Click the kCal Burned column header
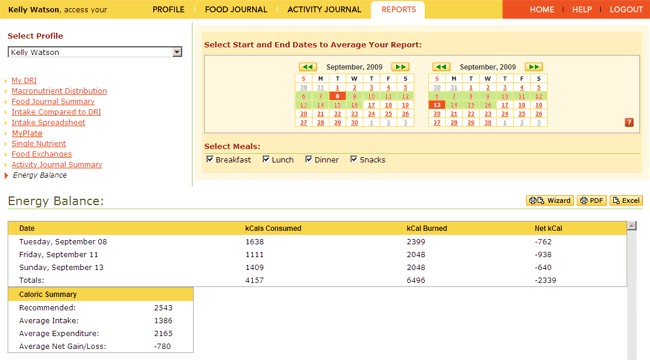 point(427,229)
